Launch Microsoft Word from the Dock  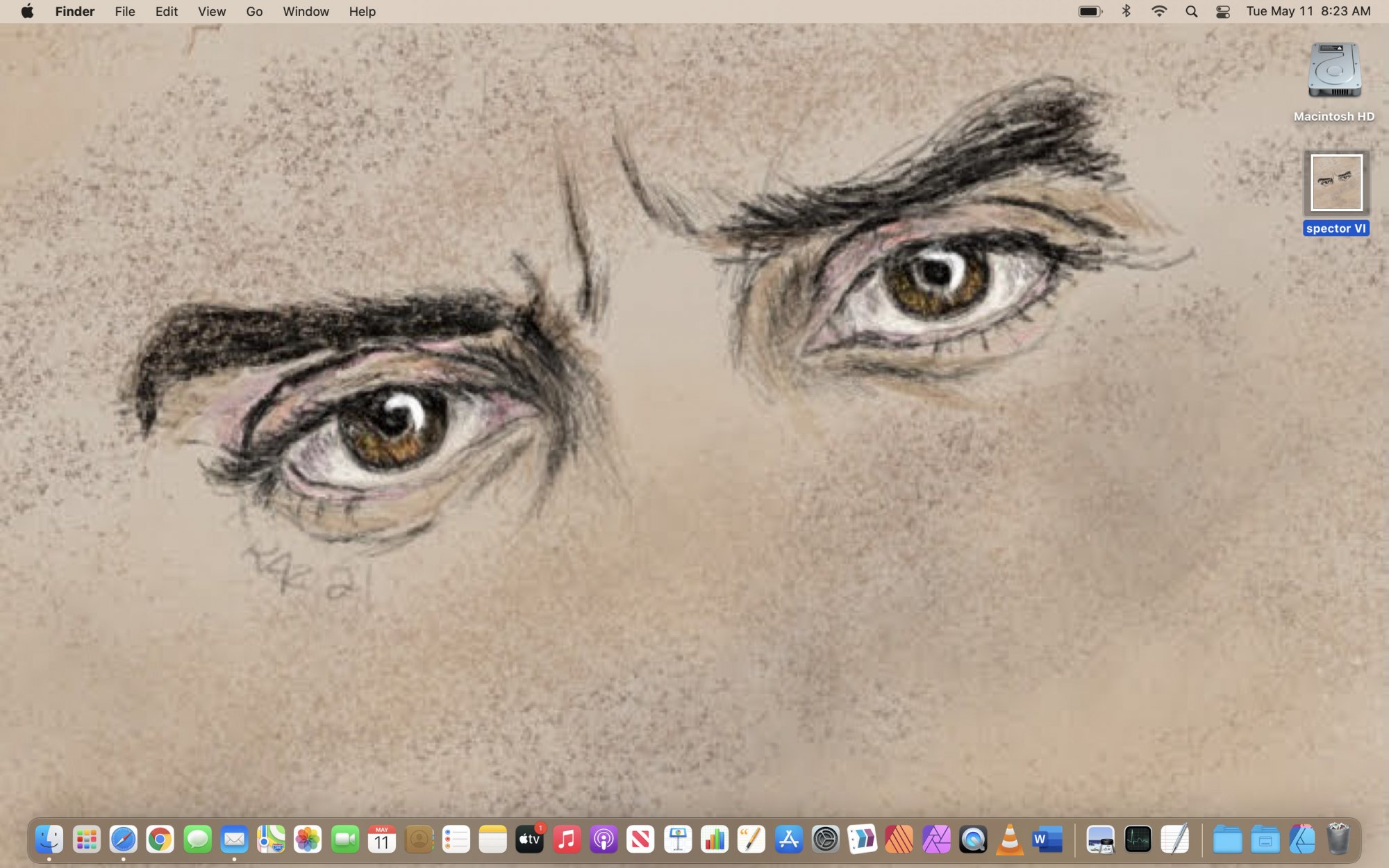tap(1047, 840)
